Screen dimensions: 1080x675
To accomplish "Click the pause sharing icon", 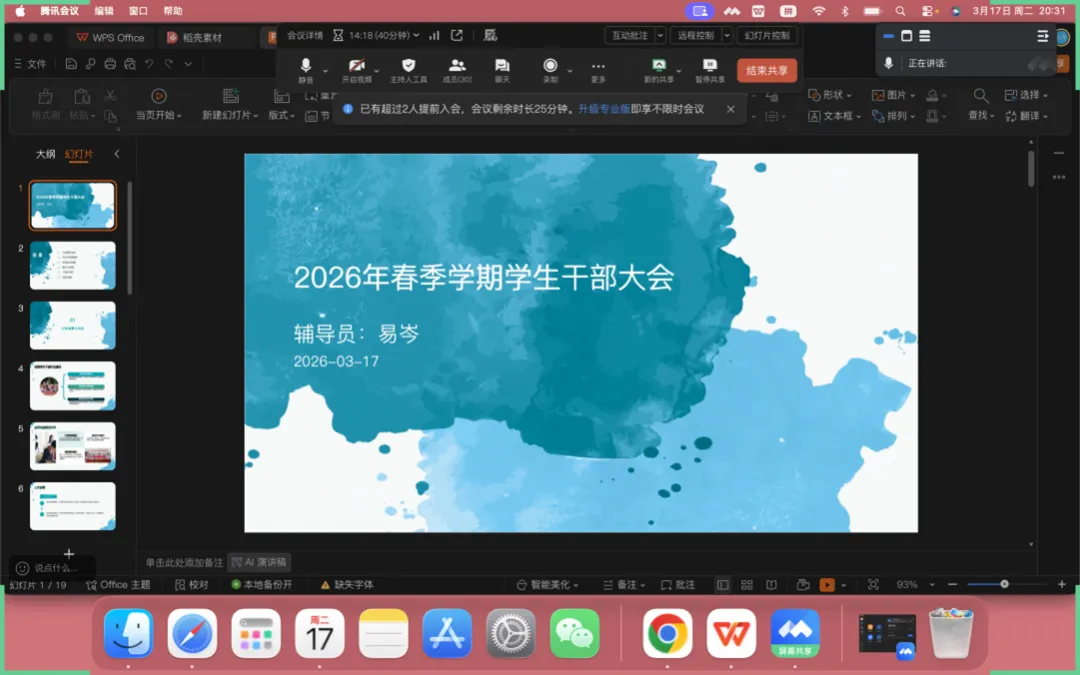I will click(709, 70).
